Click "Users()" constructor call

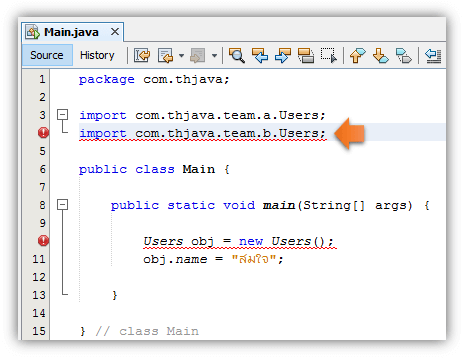298,241
